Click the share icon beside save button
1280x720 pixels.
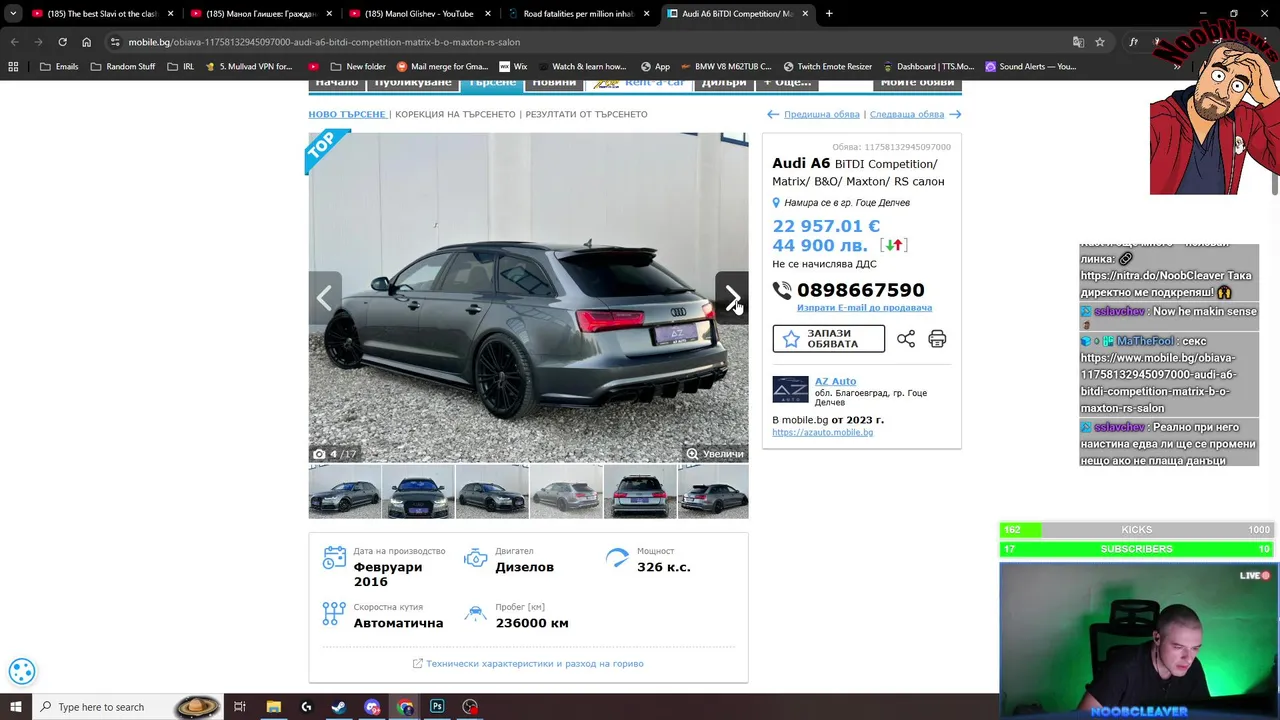pyautogui.click(x=906, y=339)
